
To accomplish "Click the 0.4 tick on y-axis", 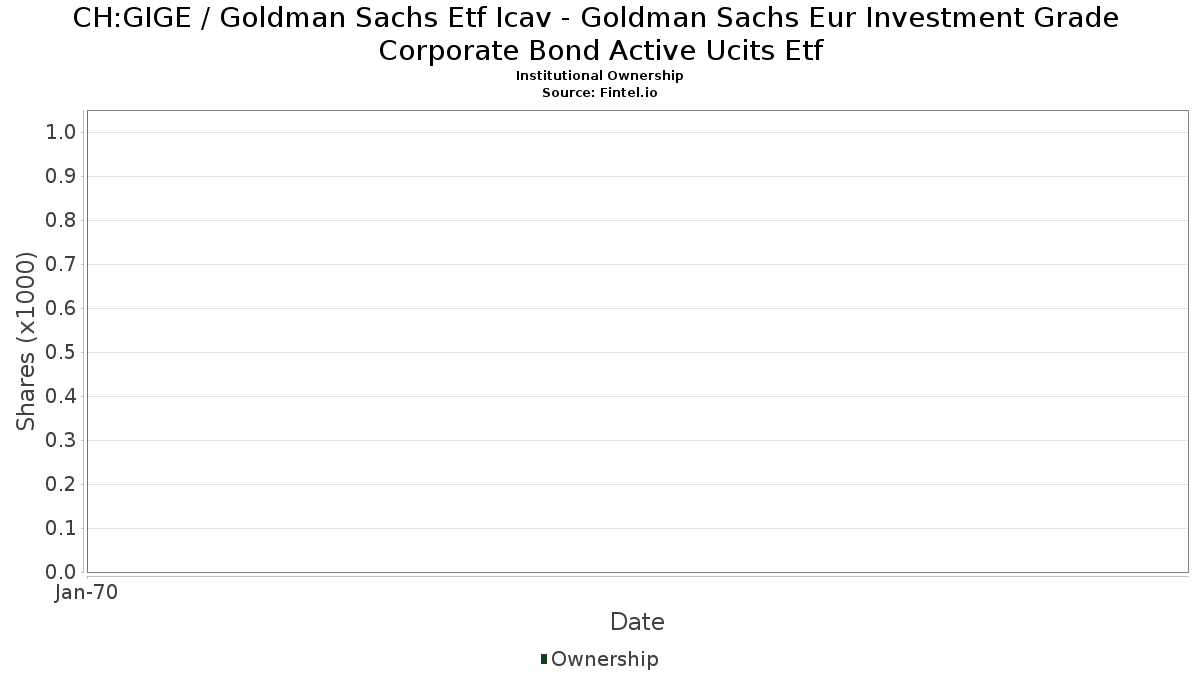I will tap(61, 397).
